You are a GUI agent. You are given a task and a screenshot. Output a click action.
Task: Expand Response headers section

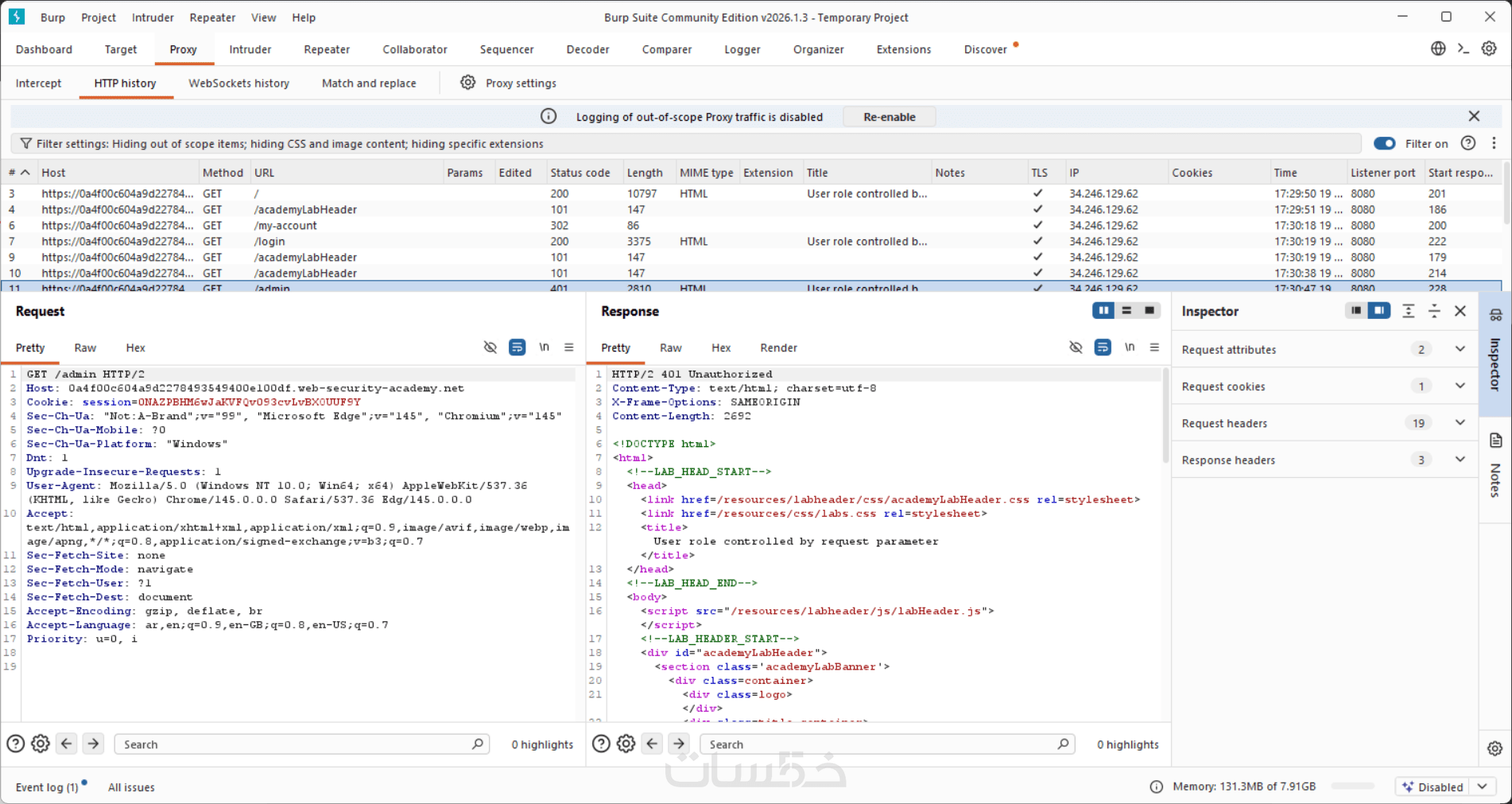[1460, 459]
